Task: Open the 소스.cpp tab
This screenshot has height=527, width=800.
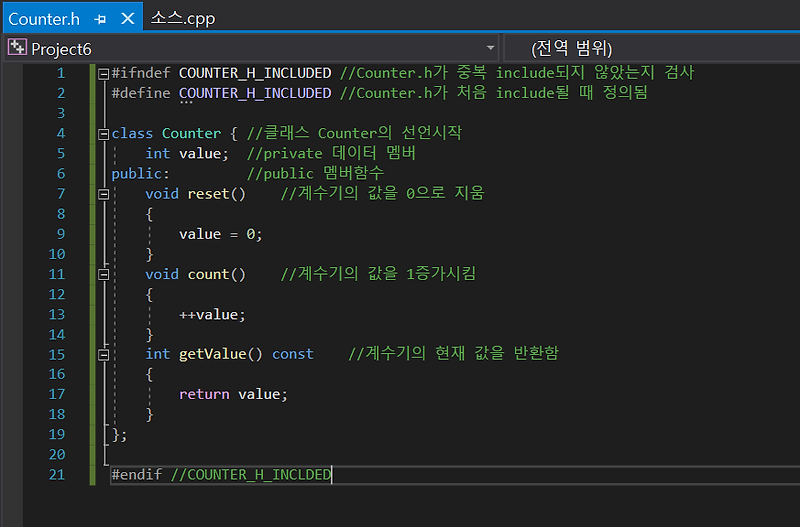Action: coord(183,19)
